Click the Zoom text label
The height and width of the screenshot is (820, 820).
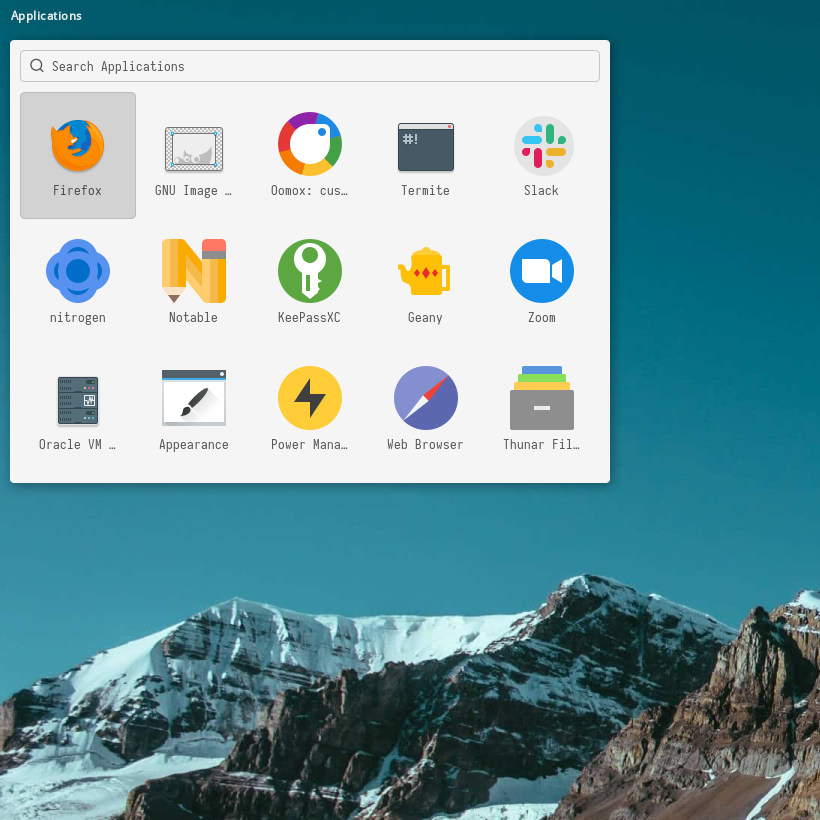coord(542,317)
